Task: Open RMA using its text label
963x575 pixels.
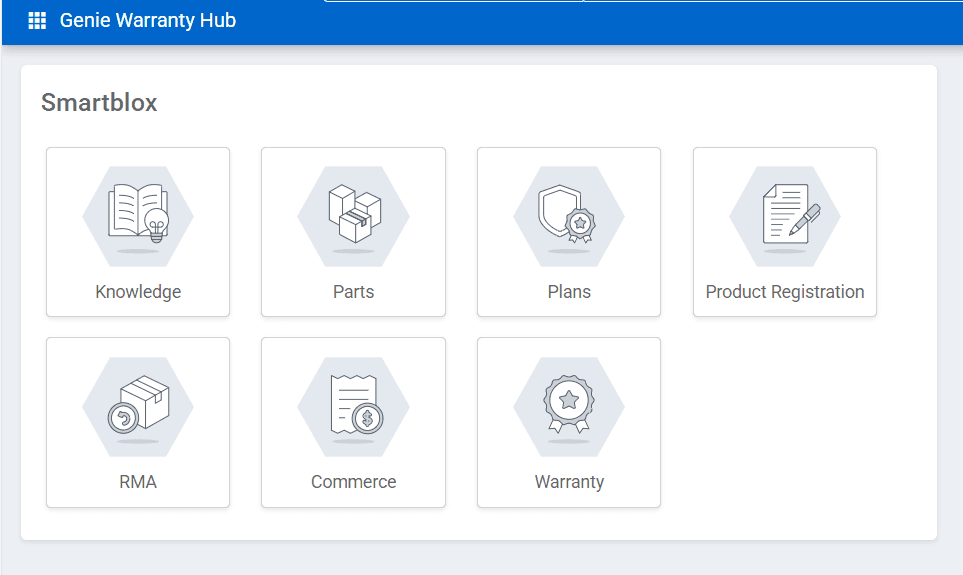Action: pyautogui.click(x=138, y=482)
